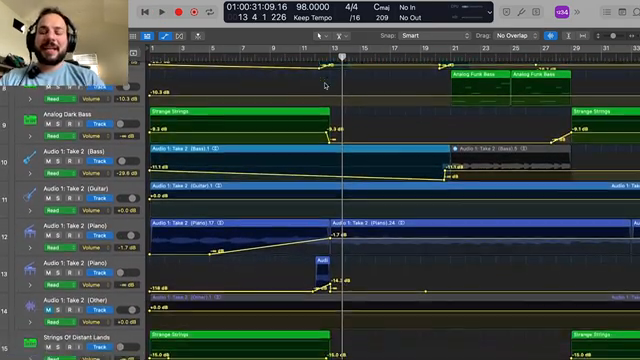
Task: Toggle the Solo (S) control bar button
Action: [x=536, y=12]
